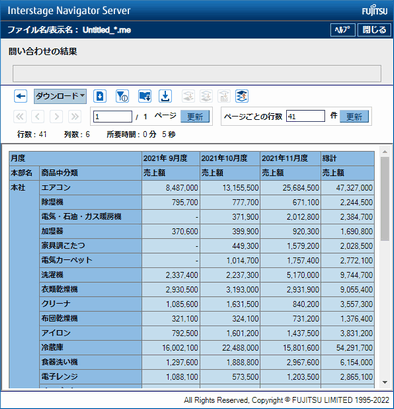
Task: Click the book with arrow icon
Action: pyautogui.click(x=145, y=96)
